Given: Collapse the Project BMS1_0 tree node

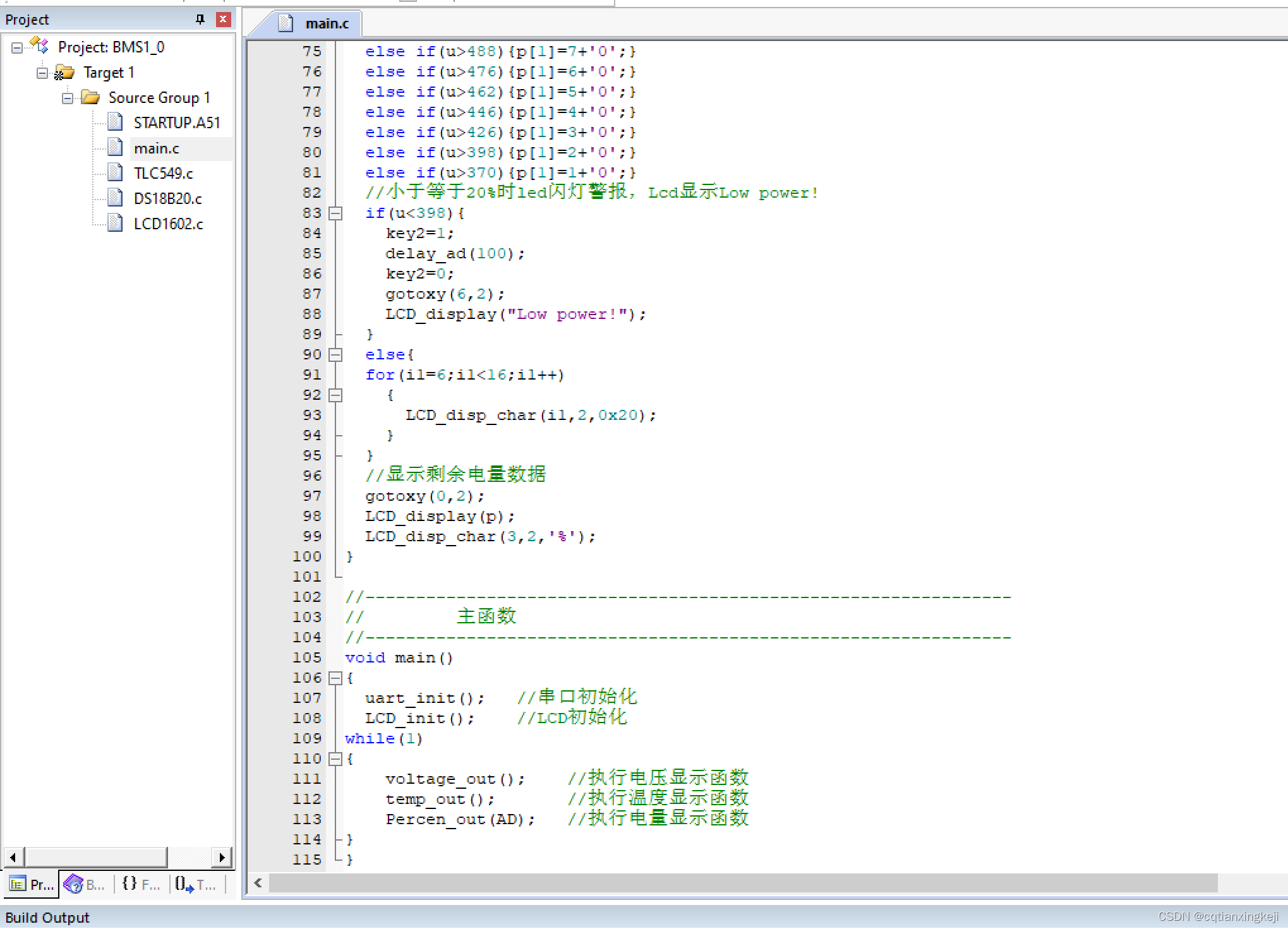Looking at the screenshot, I should click(17, 47).
